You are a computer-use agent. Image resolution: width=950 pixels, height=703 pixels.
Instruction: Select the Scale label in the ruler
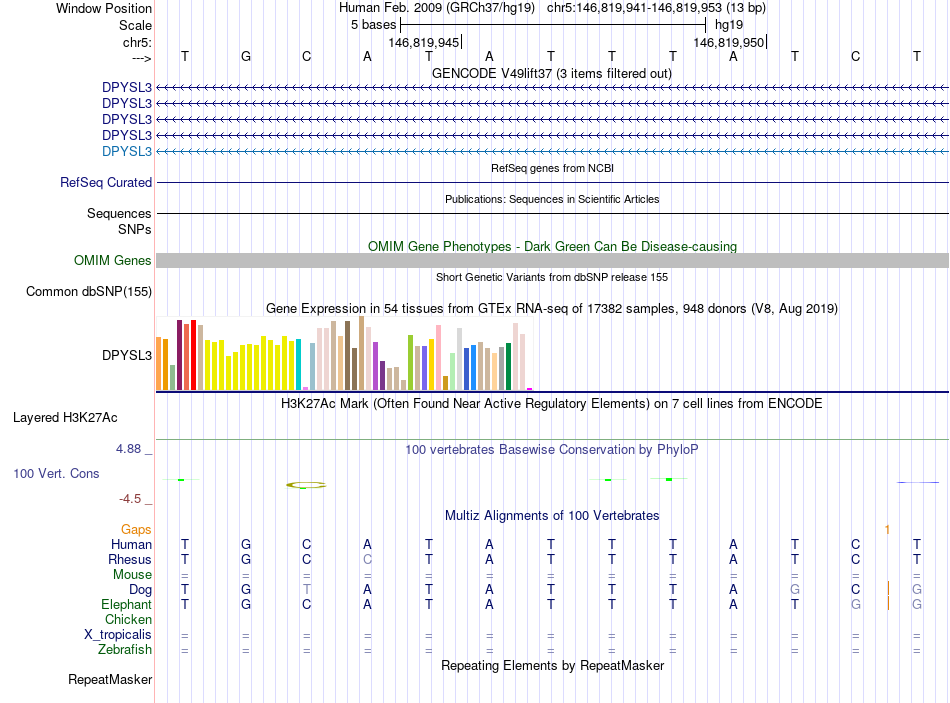point(135,25)
